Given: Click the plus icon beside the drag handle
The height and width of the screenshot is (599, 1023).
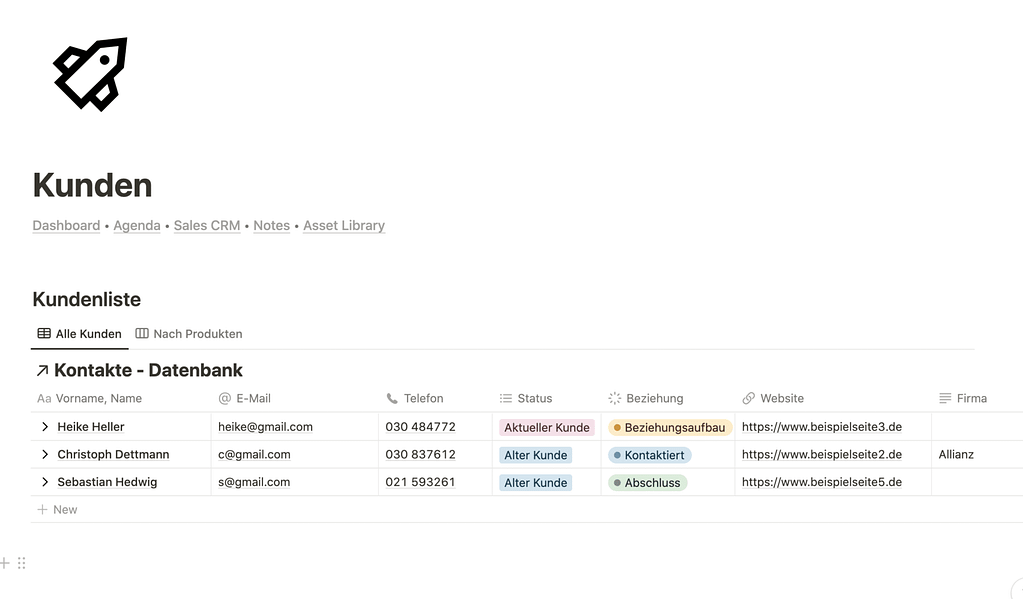Looking at the screenshot, I should pyautogui.click(x=5, y=563).
